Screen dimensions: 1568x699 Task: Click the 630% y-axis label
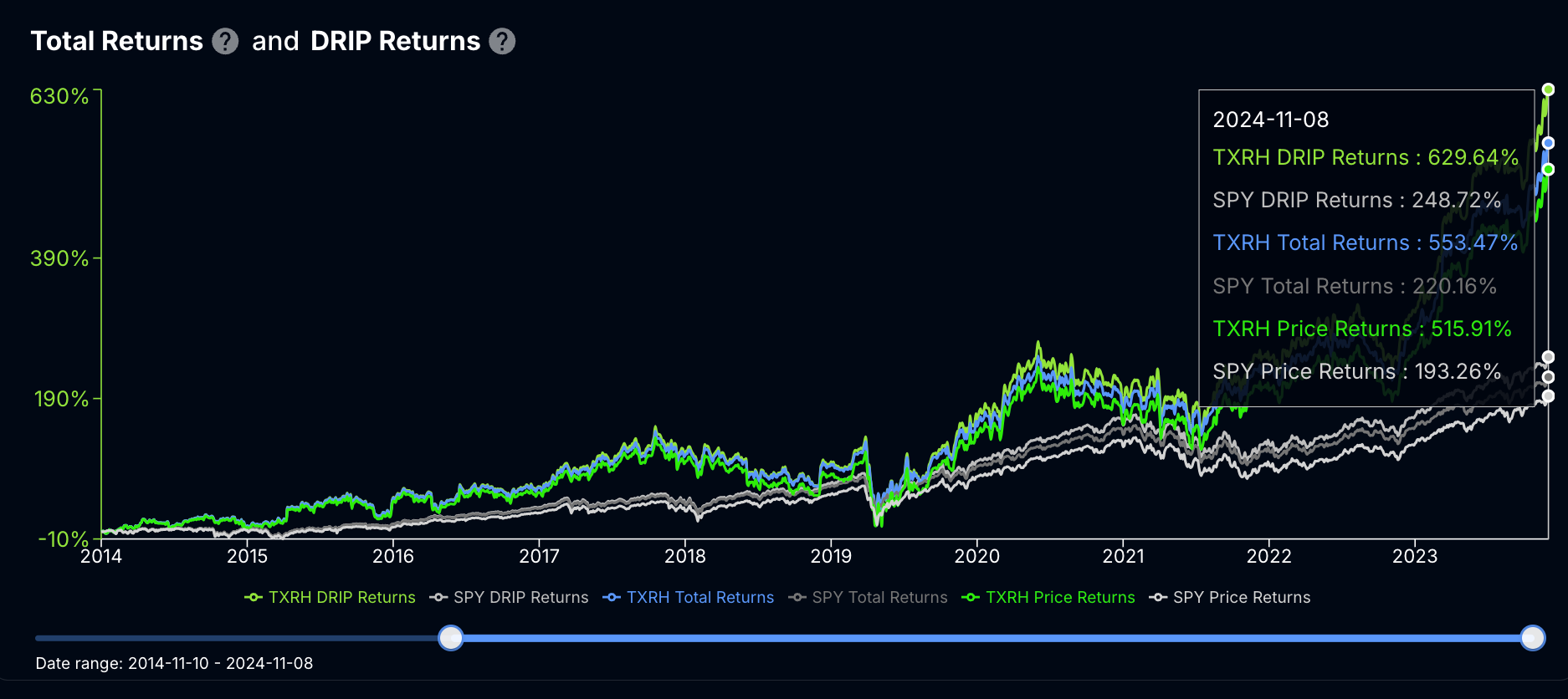59,96
